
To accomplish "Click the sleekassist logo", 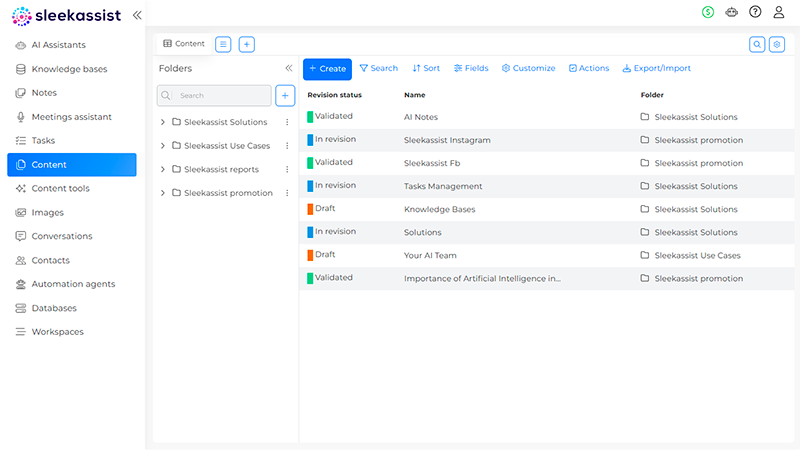I will pyautogui.click(x=66, y=16).
